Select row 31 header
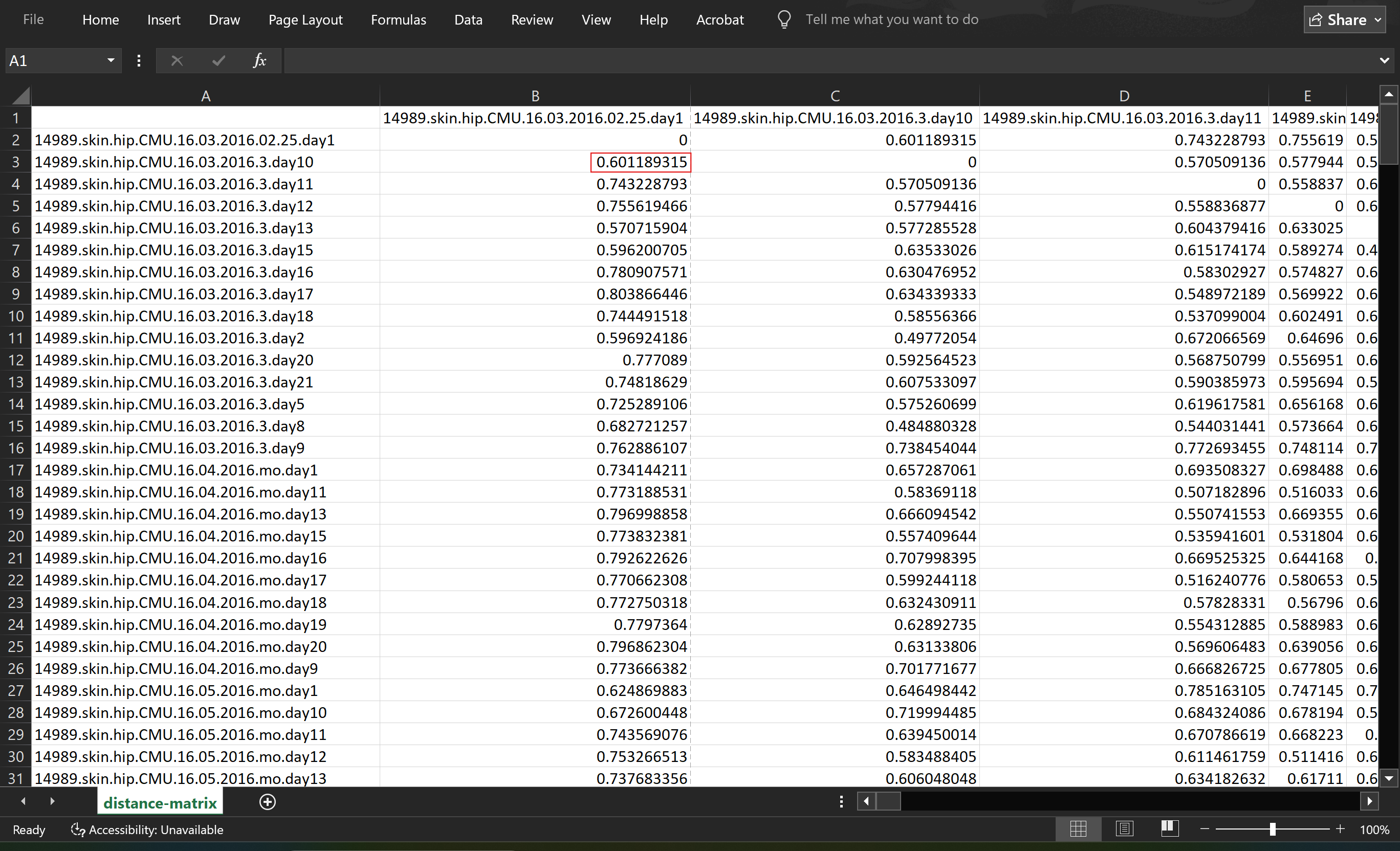 15,778
